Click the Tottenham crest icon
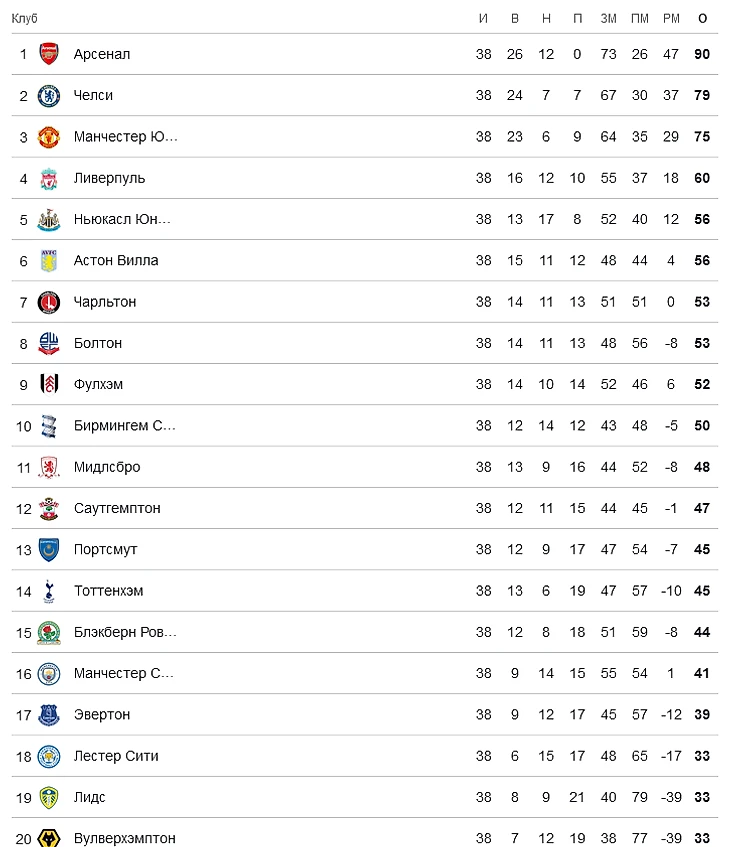The width and height of the screenshot is (730, 847). coord(49,591)
